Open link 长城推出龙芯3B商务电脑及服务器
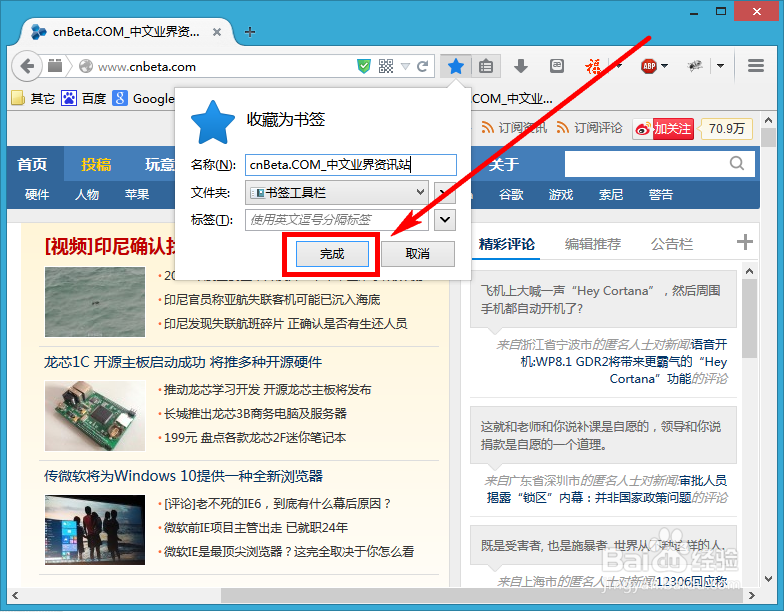The image size is (784, 612). coord(256,414)
